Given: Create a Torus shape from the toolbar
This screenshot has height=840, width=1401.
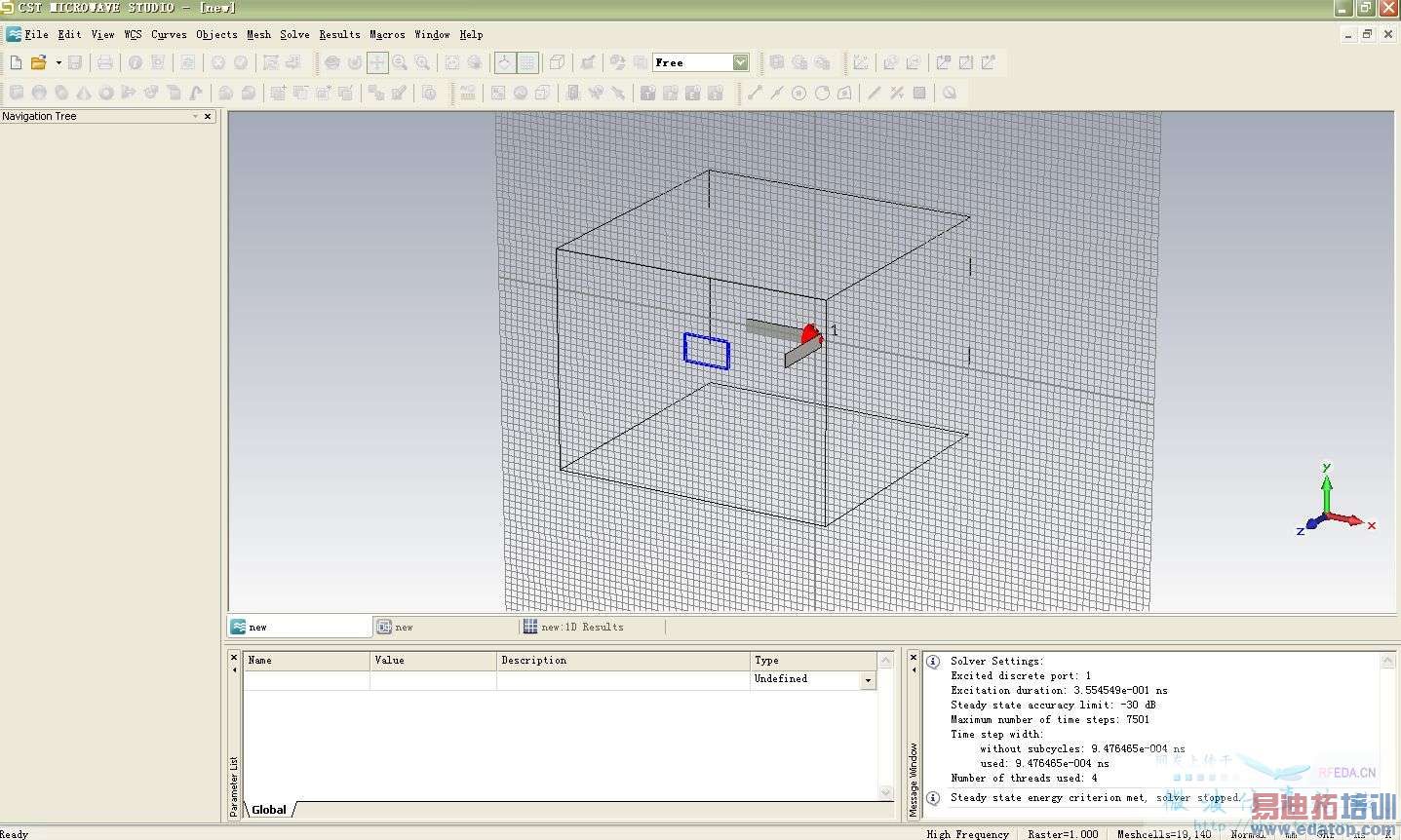Looking at the screenshot, I should point(106,93).
